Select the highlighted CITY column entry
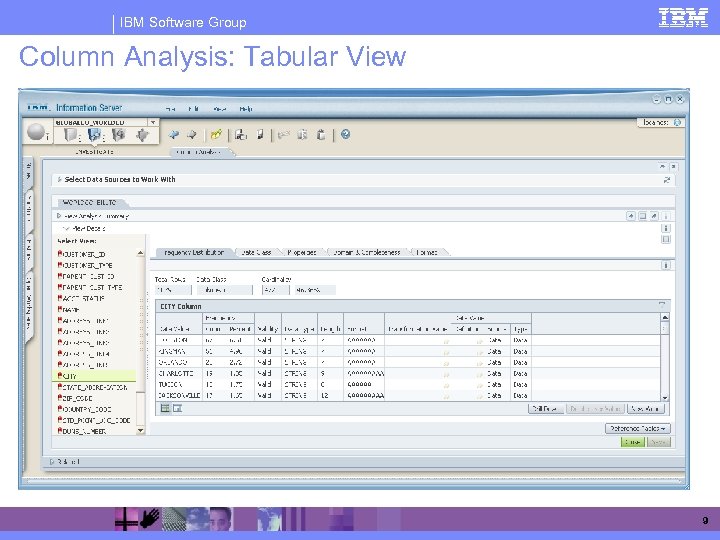Screen dimensions: 720x540 pyautogui.click(x=94, y=376)
